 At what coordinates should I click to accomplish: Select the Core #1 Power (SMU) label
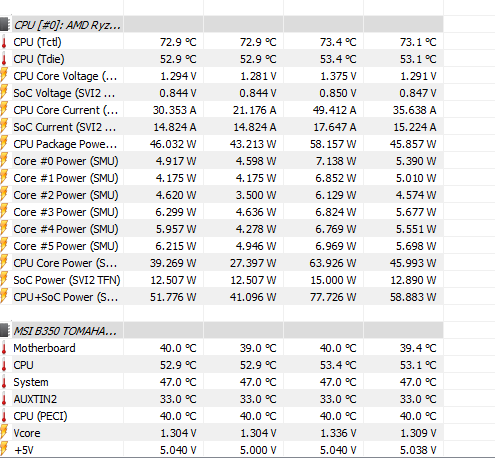pos(66,178)
